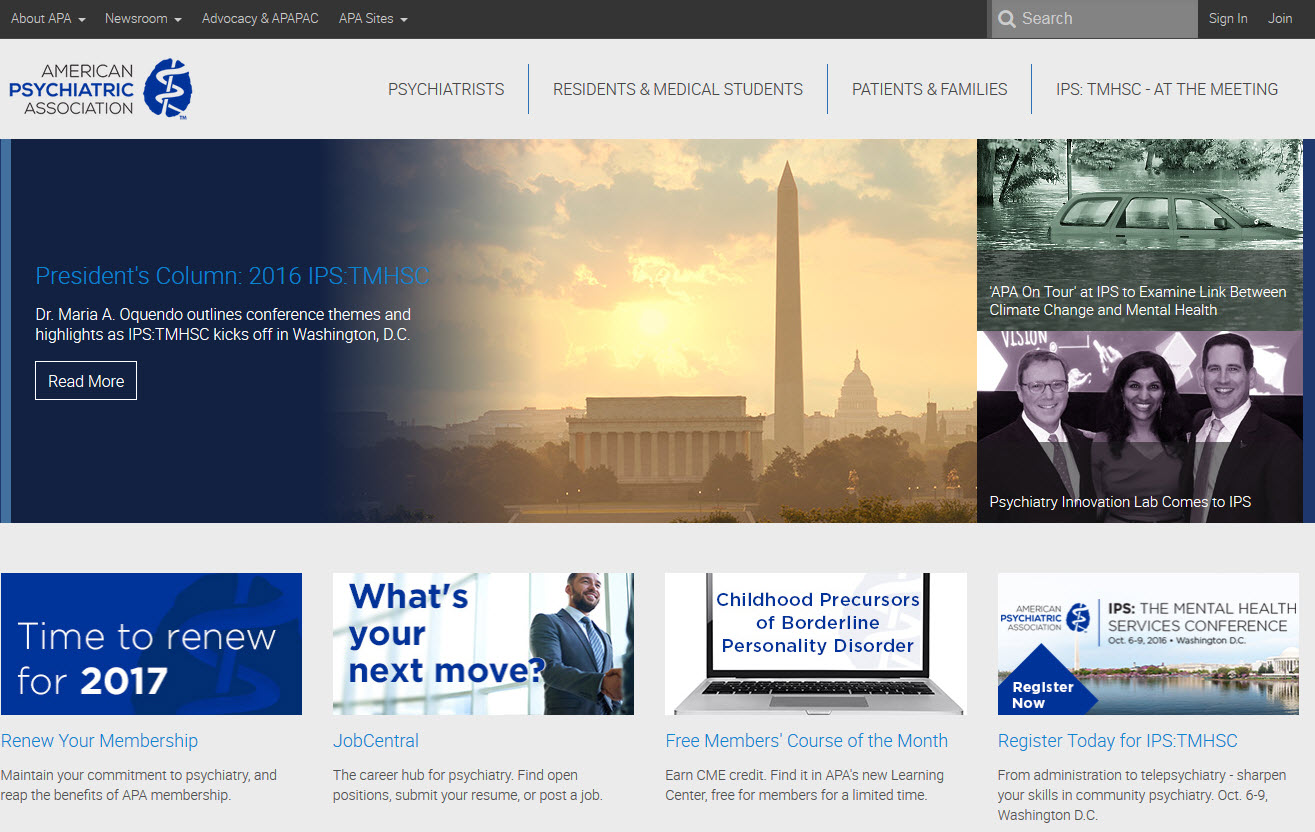
Task: Click the Sign In link
Action: click(x=1227, y=19)
